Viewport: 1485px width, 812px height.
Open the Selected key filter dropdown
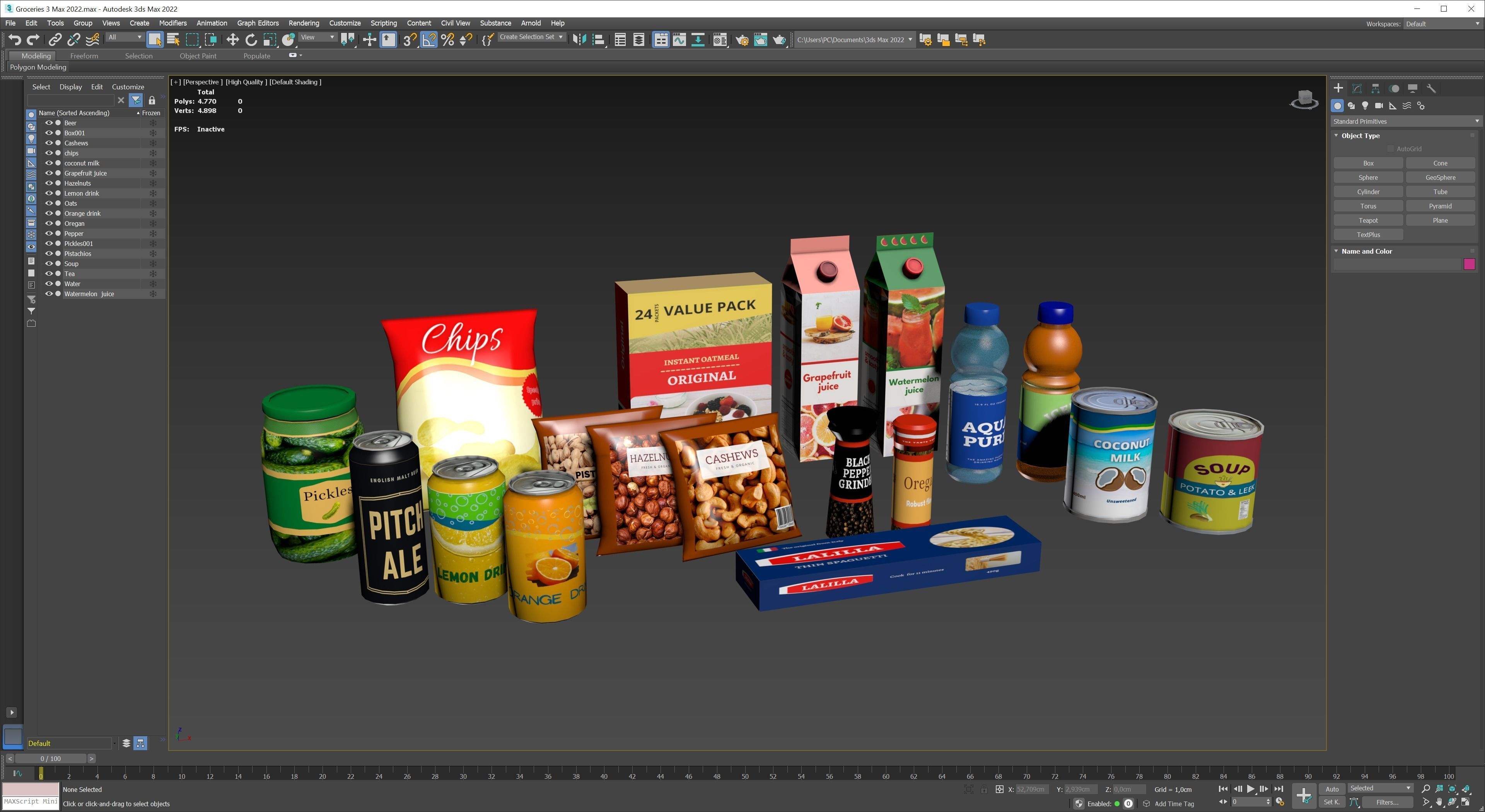pos(1380,788)
